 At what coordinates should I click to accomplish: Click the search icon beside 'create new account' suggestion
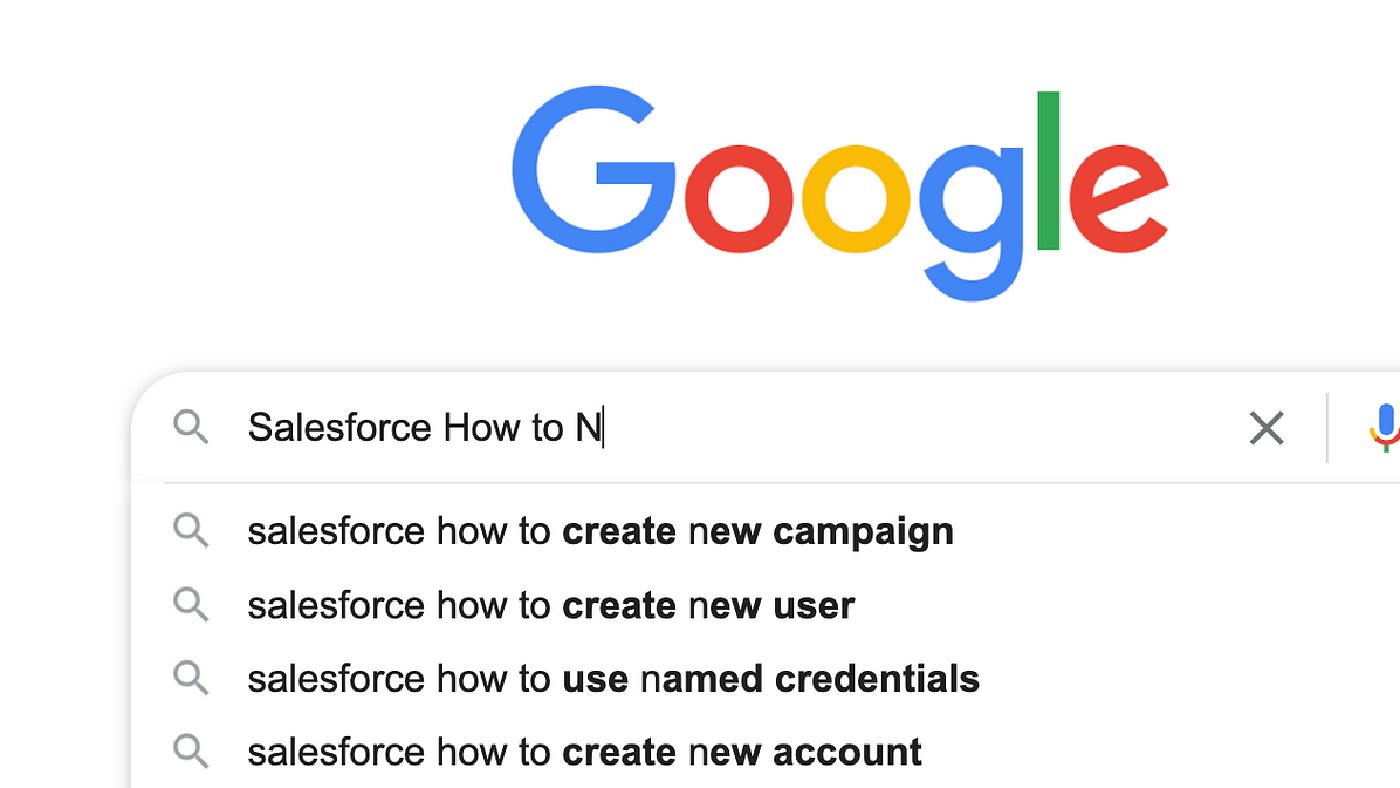pyautogui.click(x=191, y=751)
